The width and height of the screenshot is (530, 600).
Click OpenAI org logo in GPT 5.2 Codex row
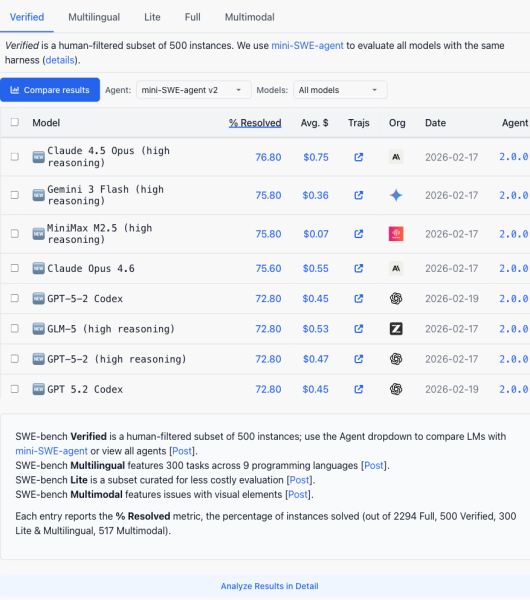pyautogui.click(x=396, y=389)
